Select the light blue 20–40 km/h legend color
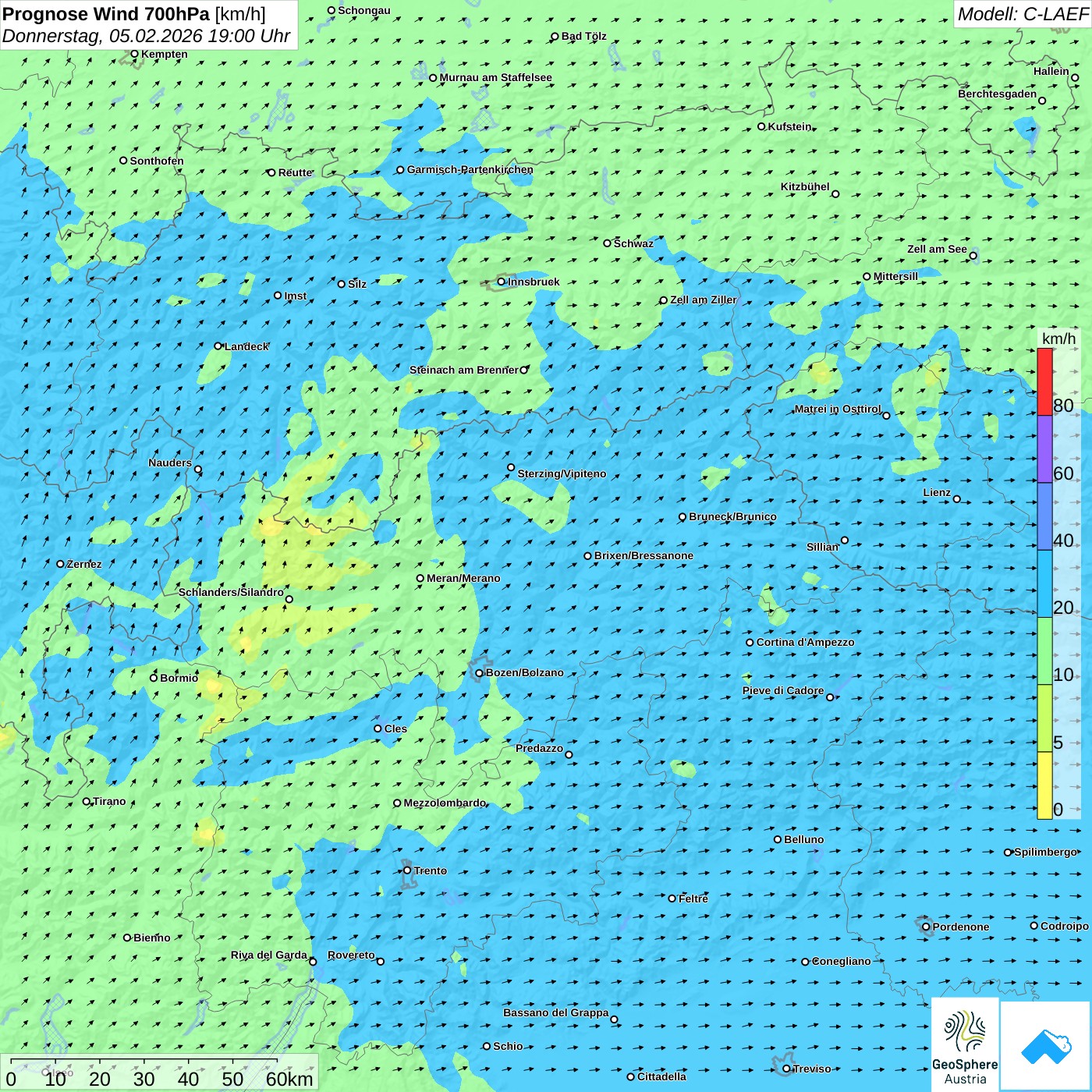The image size is (1092, 1092). pos(1044,584)
